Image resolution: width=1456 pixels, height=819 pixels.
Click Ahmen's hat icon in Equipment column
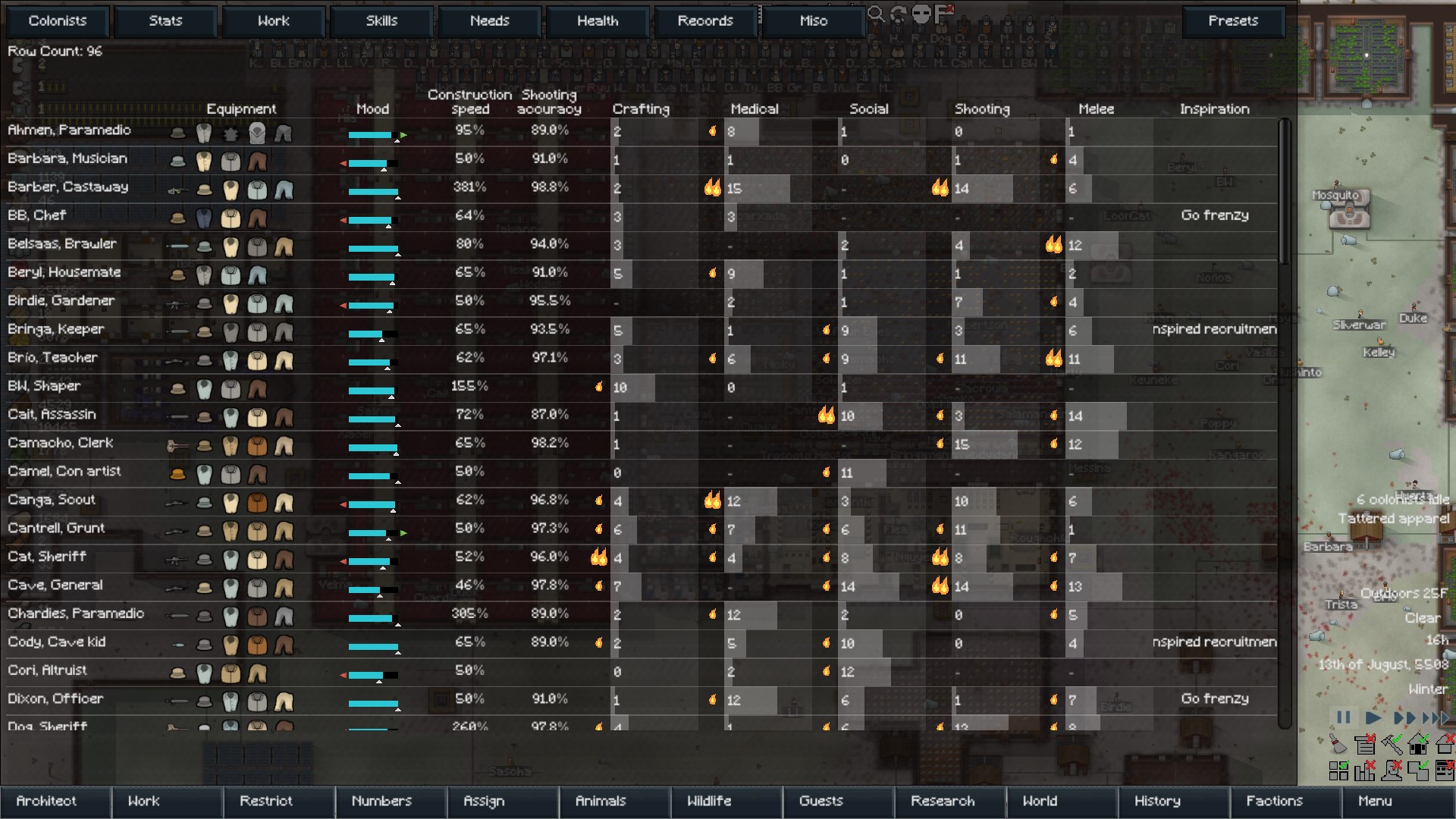coord(177,133)
